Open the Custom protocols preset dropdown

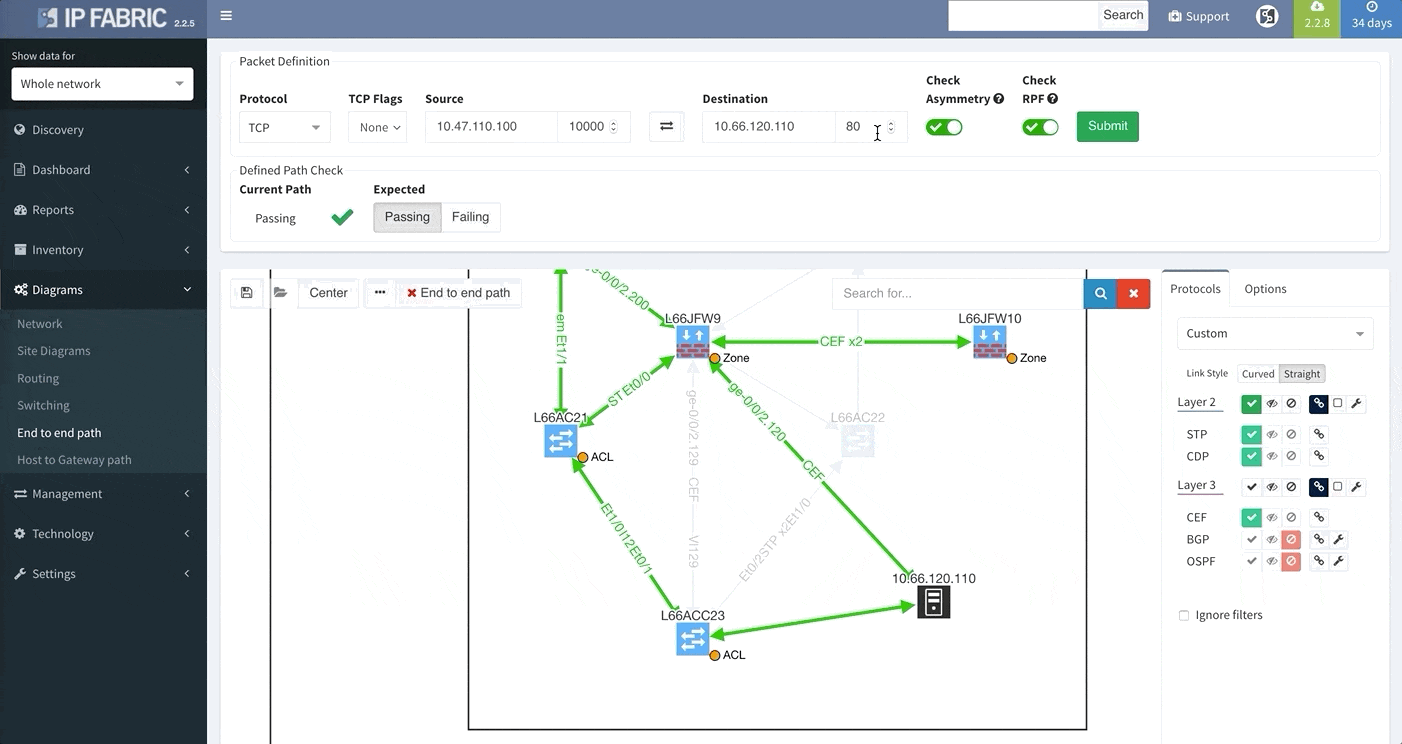point(1275,333)
